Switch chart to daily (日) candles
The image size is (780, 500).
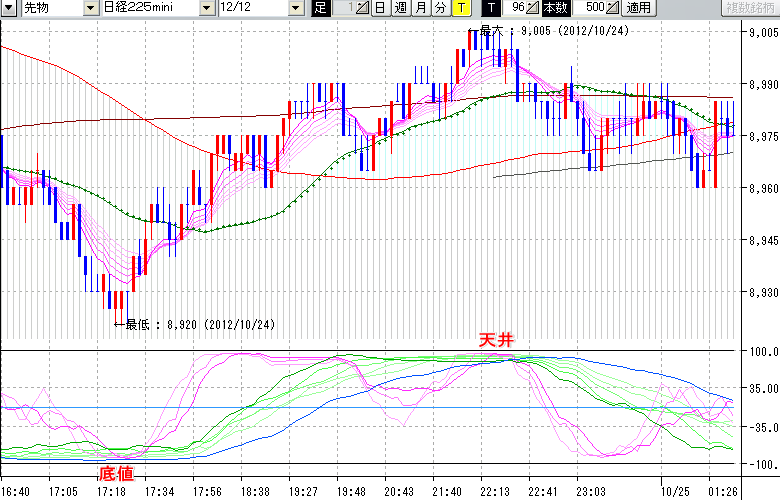pyautogui.click(x=380, y=8)
